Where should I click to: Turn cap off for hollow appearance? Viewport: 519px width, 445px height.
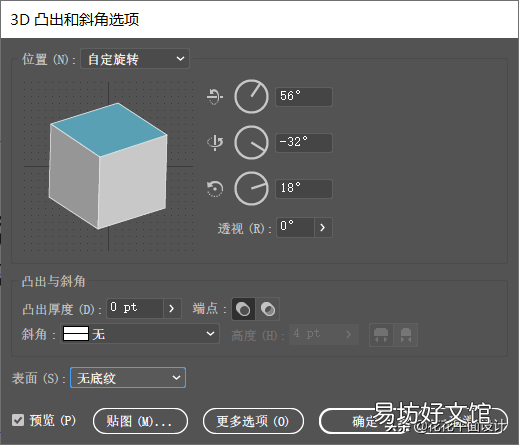[x=268, y=309]
